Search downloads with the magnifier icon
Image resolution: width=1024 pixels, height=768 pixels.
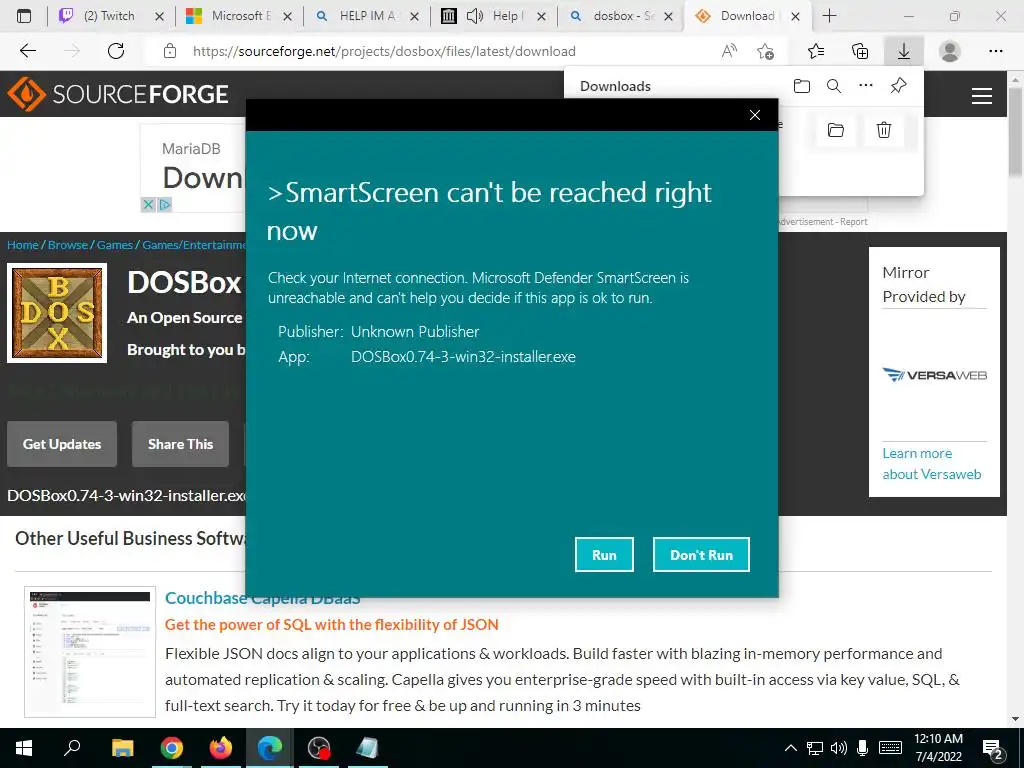point(834,86)
